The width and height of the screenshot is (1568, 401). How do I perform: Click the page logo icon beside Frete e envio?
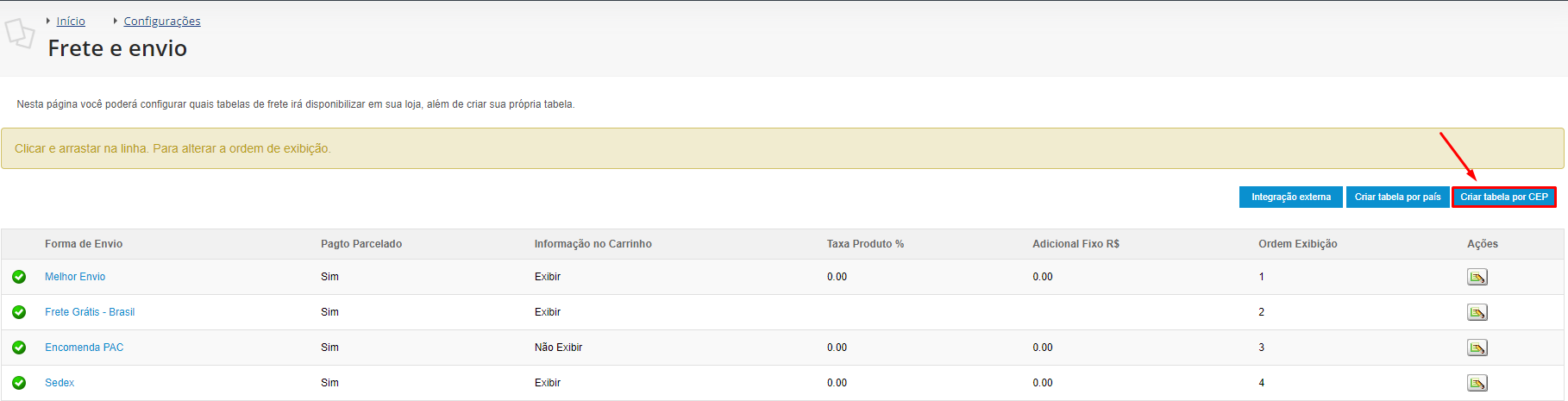(20, 34)
